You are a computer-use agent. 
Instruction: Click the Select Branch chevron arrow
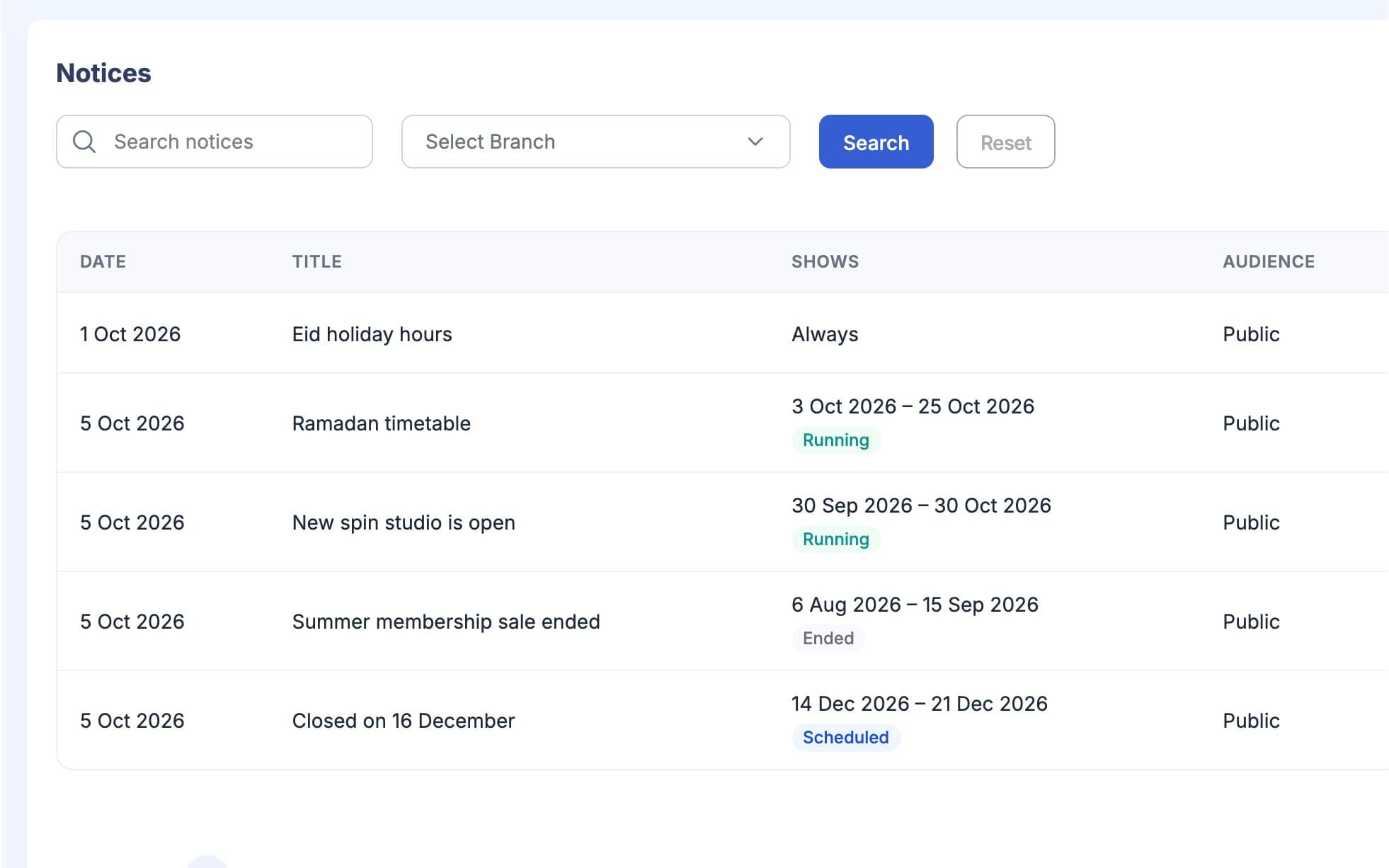[755, 142]
